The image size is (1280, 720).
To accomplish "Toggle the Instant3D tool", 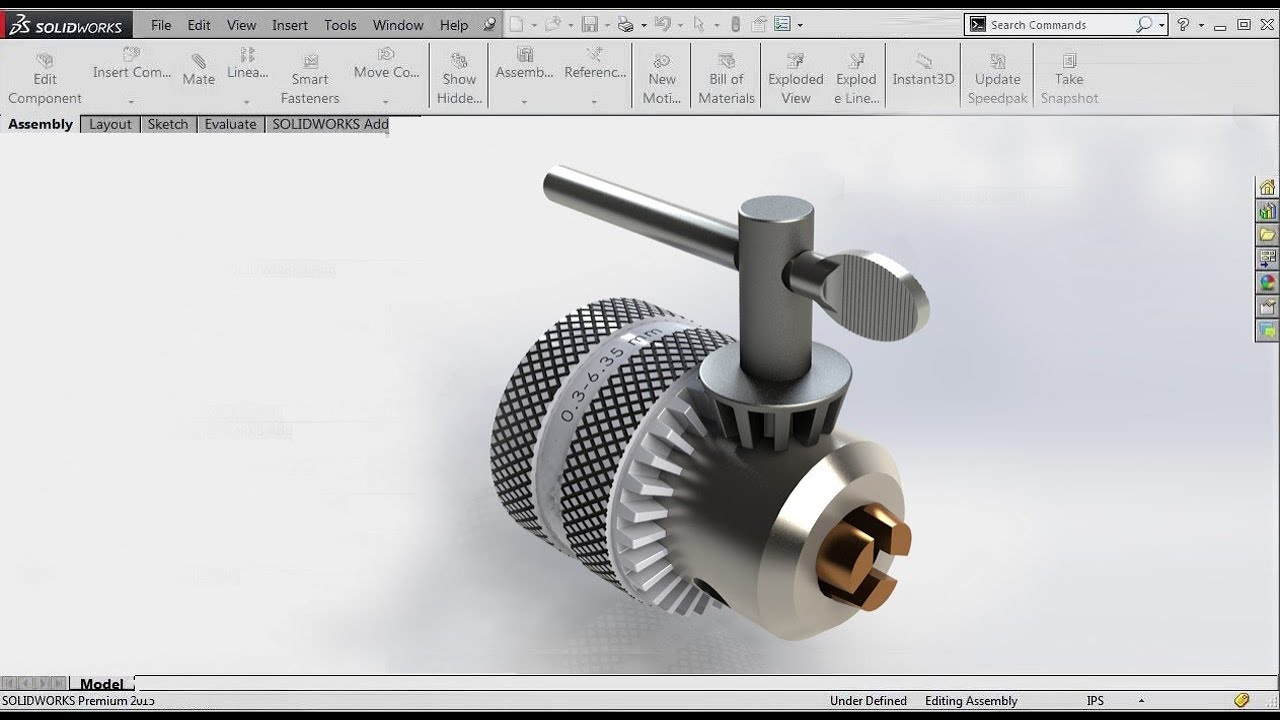I will coord(923,70).
